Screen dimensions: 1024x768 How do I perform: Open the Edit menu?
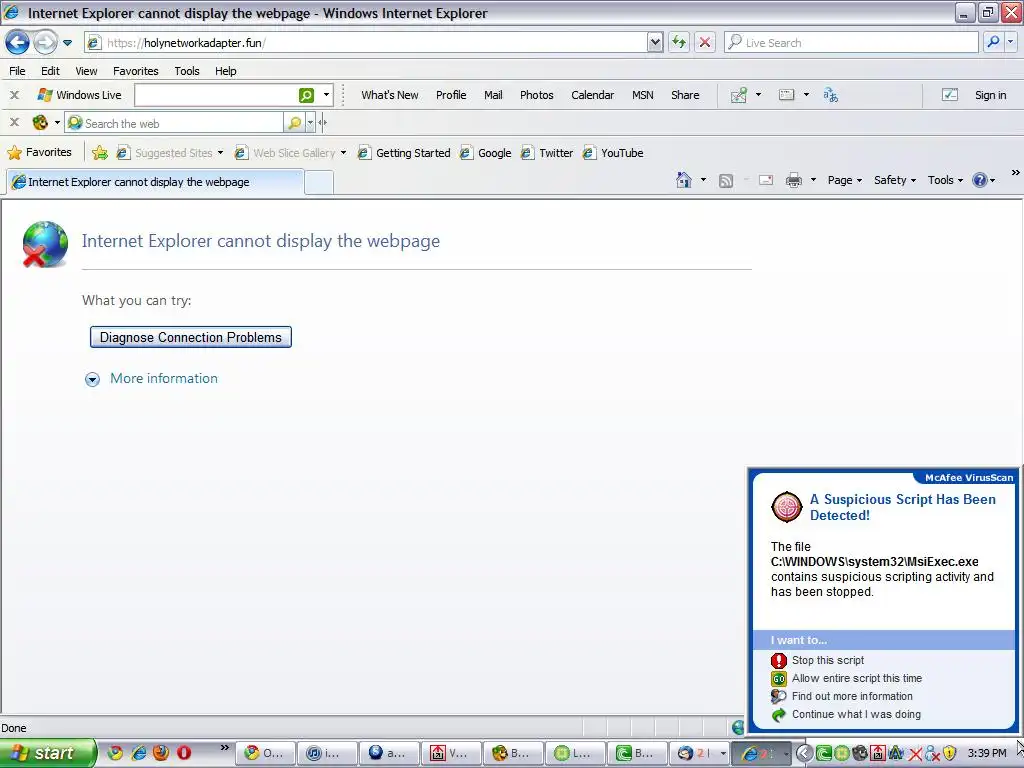[x=50, y=71]
